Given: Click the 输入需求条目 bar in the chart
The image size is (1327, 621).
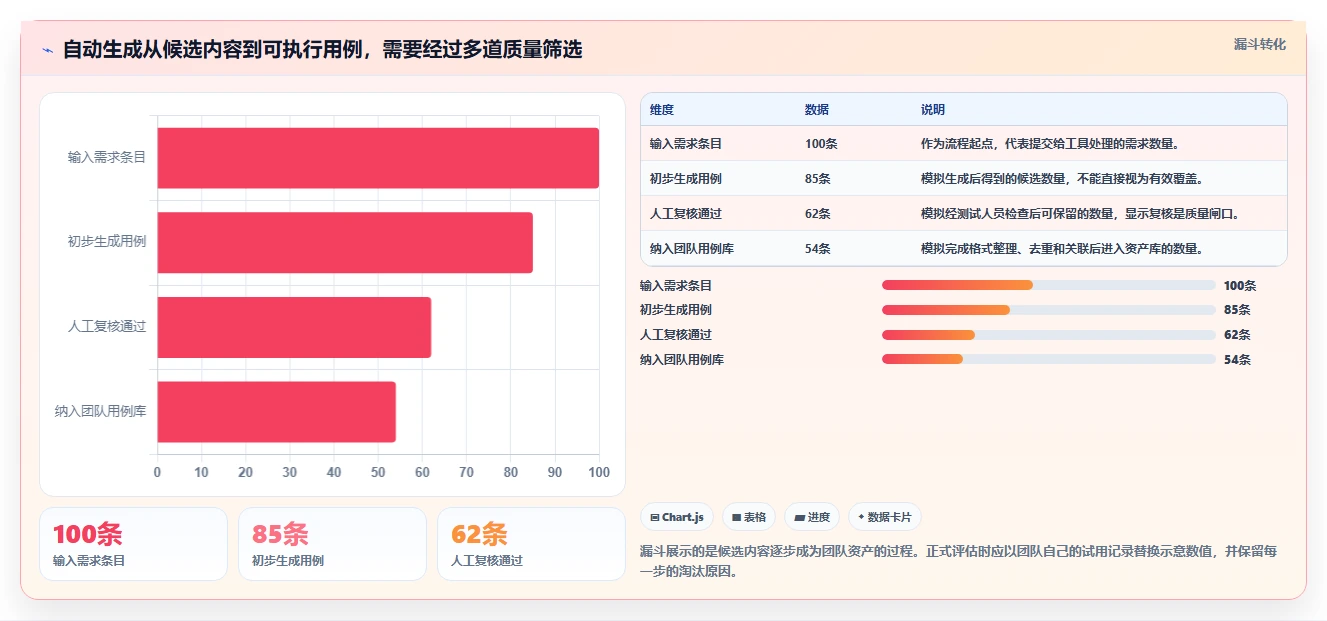Looking at the screenshot, I should pyautogui.click(x=378, y=158).
